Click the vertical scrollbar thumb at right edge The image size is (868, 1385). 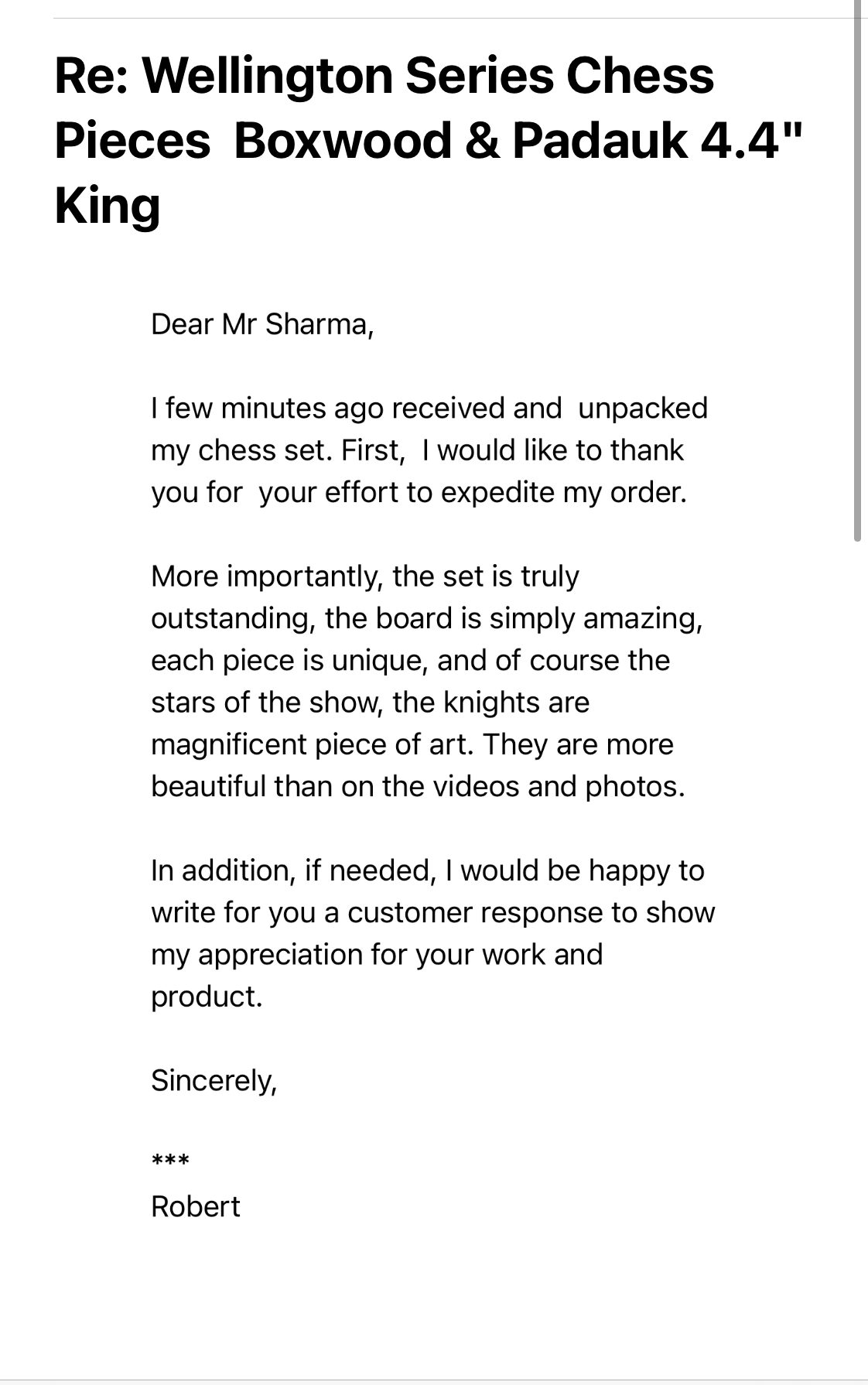(x=857, y=271)
